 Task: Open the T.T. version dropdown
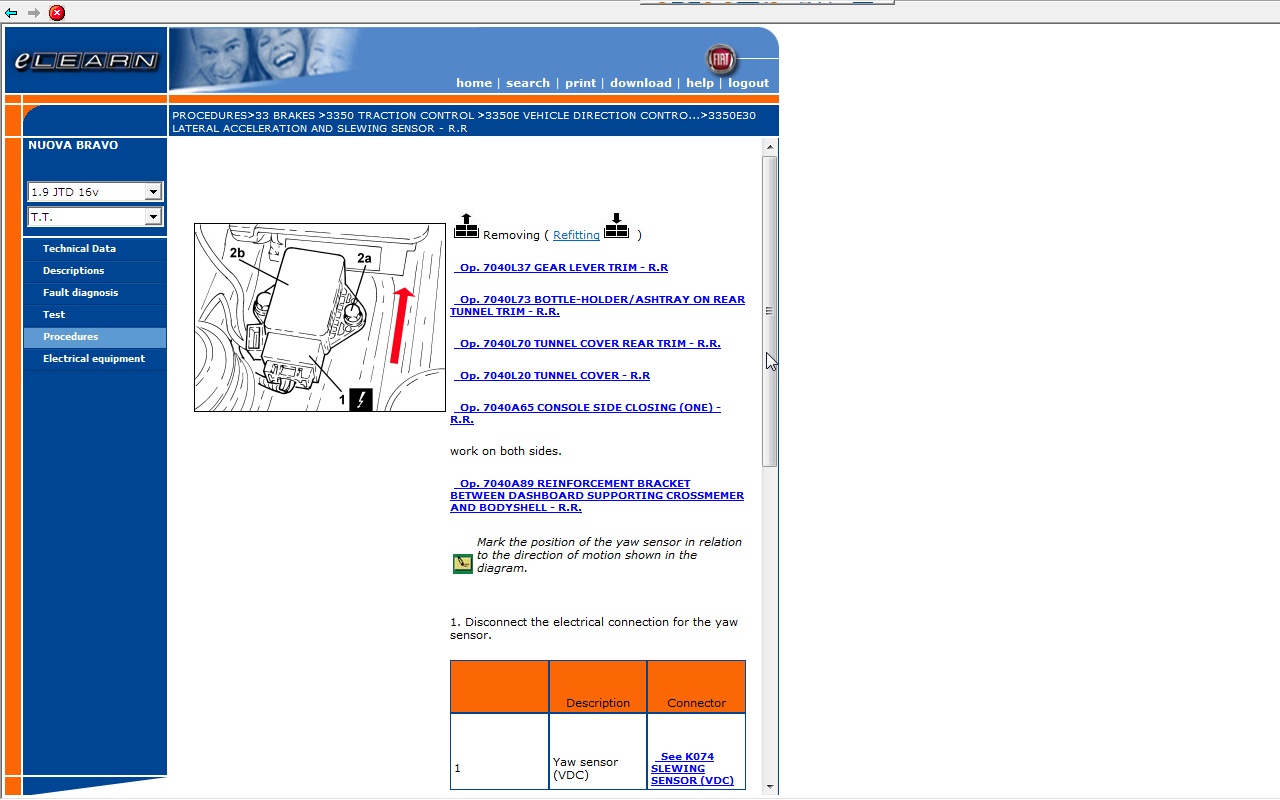coord(152,217)
